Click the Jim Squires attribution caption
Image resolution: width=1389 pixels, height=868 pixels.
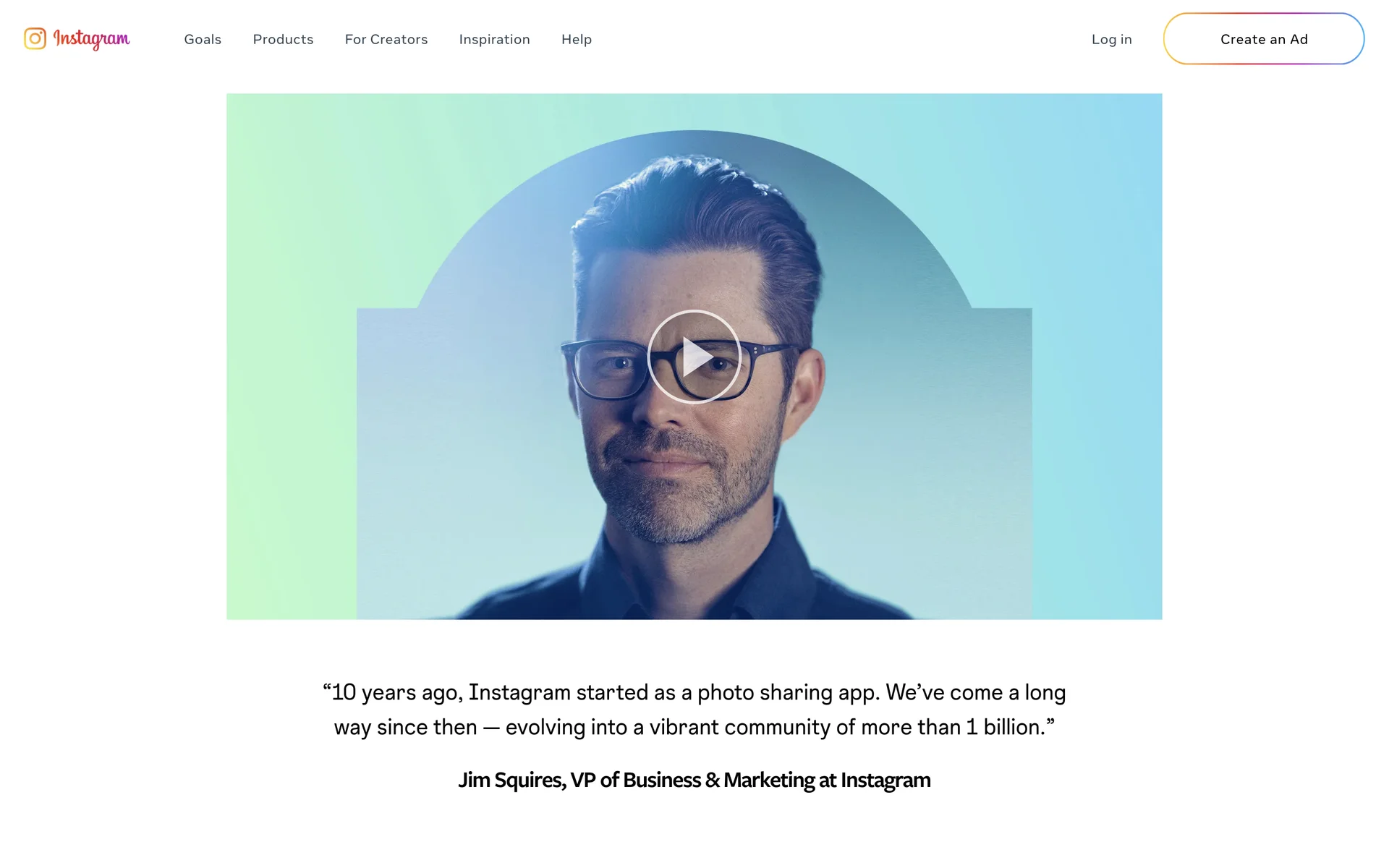click(694, 780)
